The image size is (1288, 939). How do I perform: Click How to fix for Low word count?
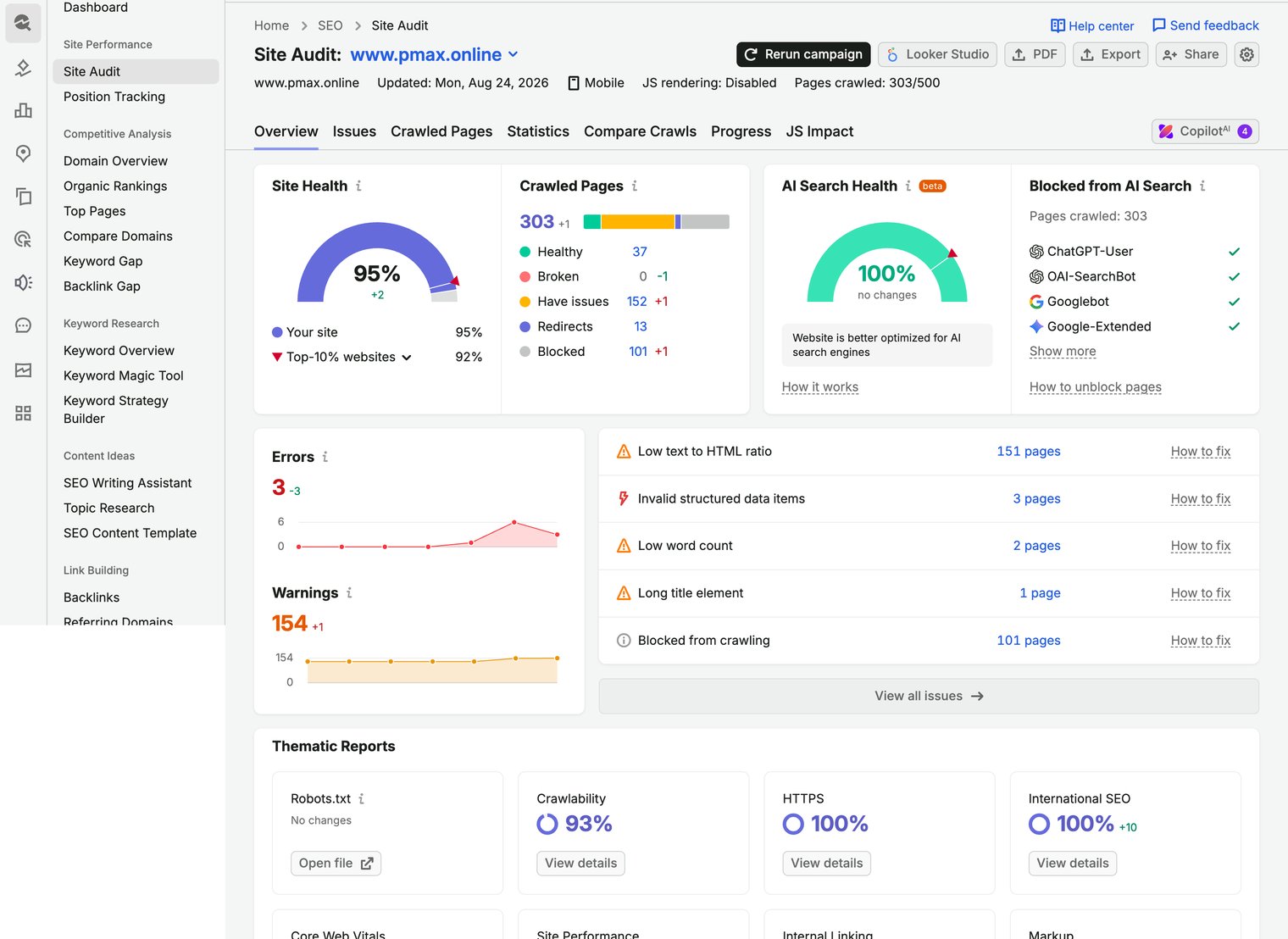click(x=1200, y=546)
